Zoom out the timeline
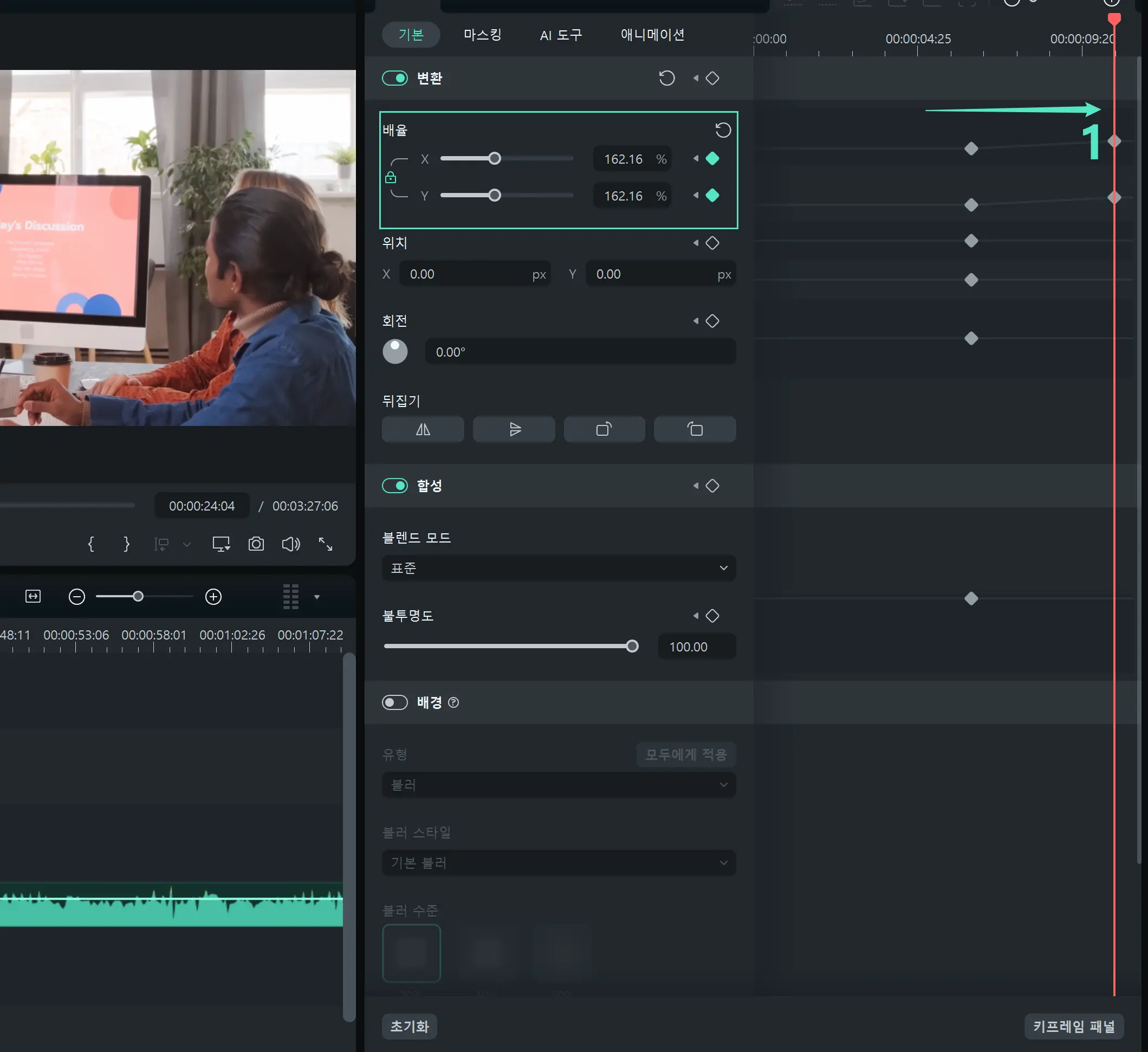The image size is (1148, 1052). pyautogui.click(x=77, y=596)
